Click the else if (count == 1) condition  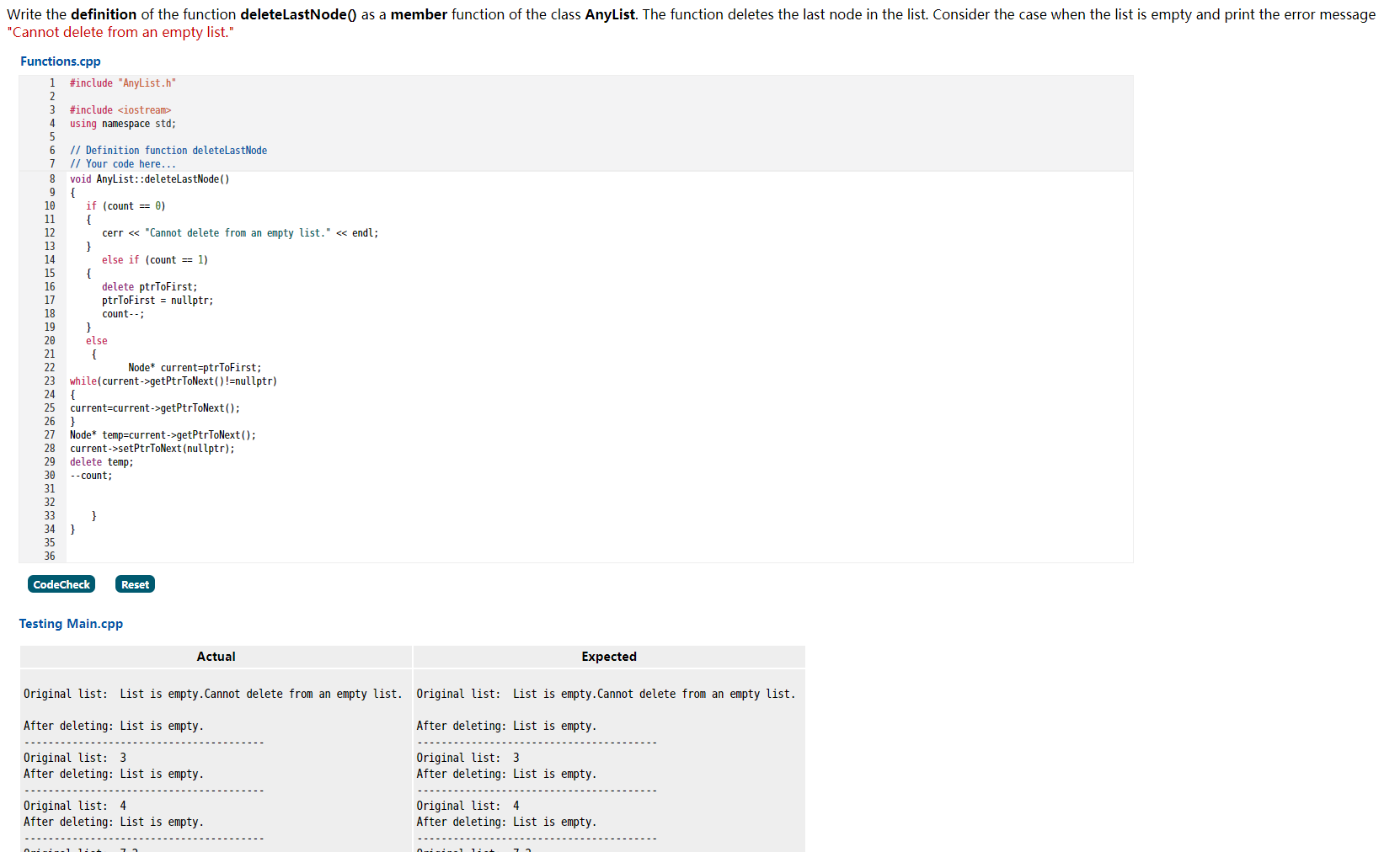[x=156, y=259]
